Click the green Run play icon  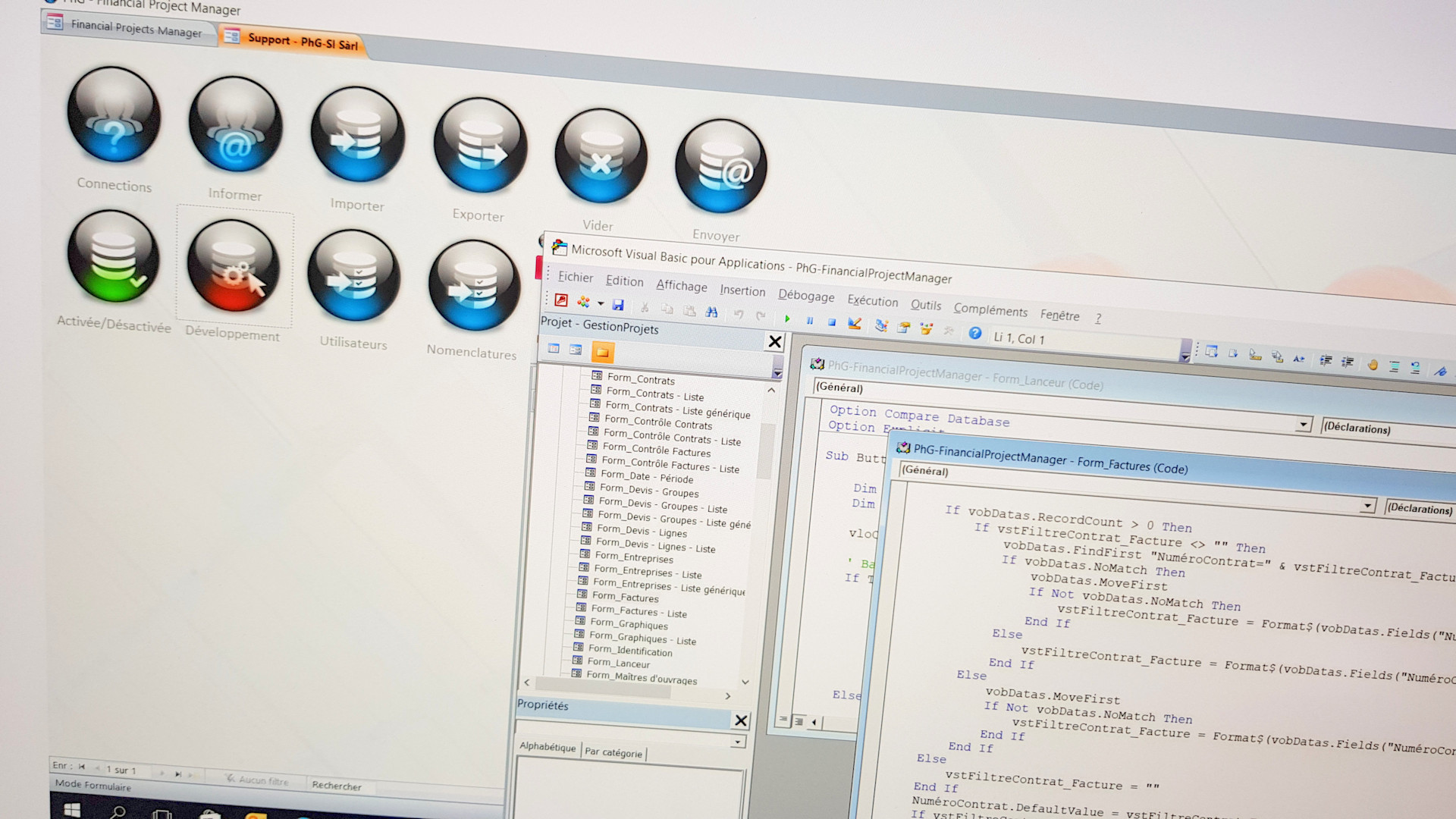(787, 318)
